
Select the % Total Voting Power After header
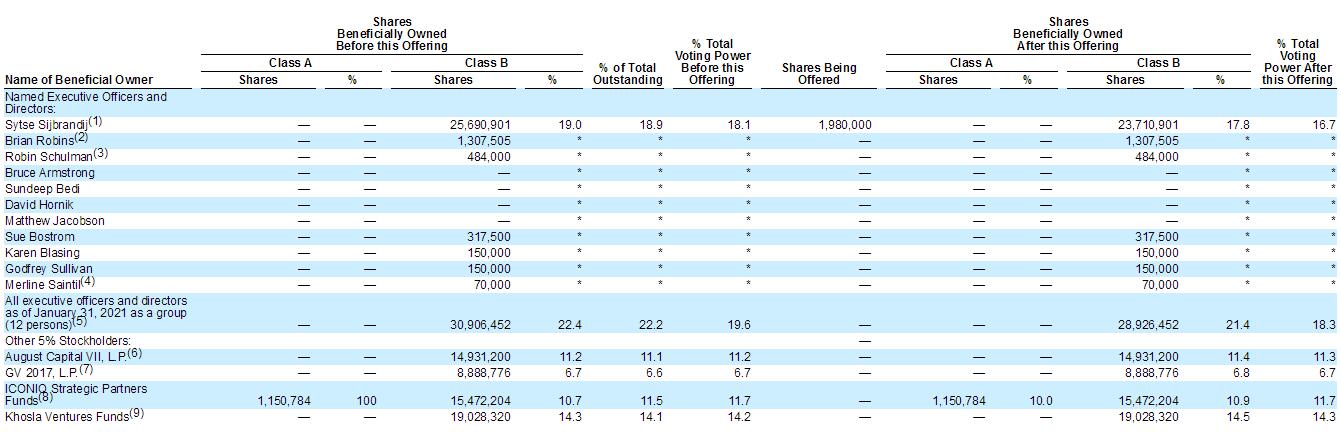click(x=1297, y=62)
